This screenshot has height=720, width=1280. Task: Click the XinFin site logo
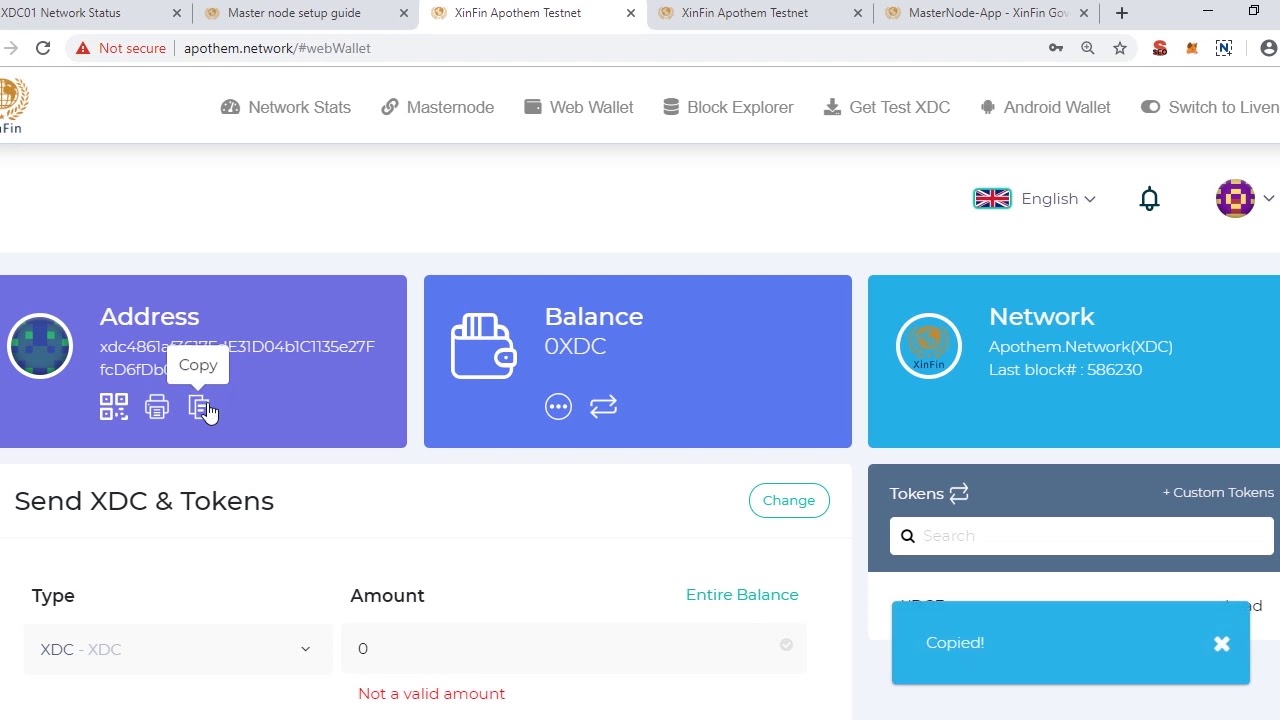pos(12,106)
